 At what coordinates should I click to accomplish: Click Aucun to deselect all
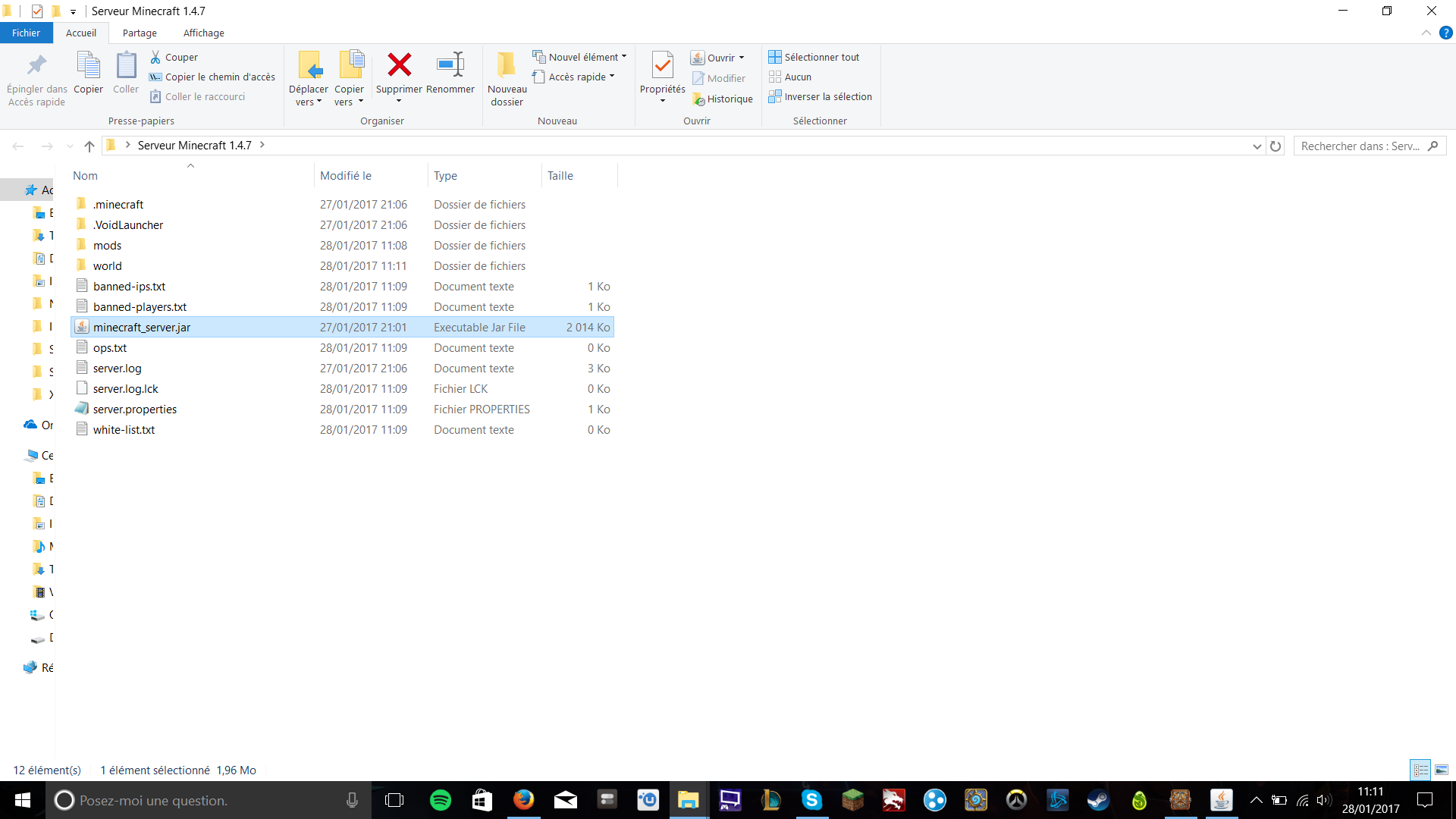click(x=789, y=77)
